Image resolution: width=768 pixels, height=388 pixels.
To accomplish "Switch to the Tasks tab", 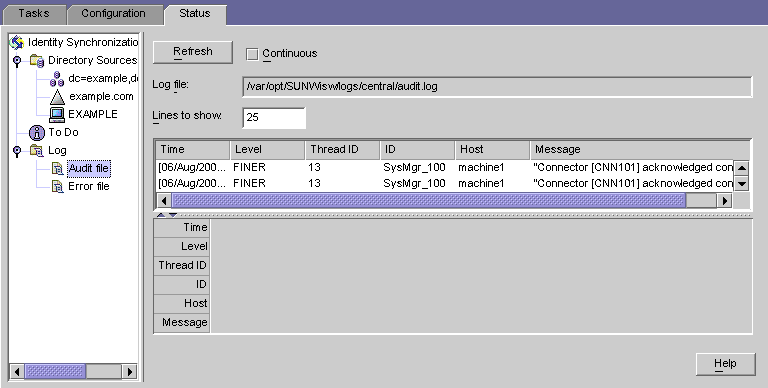I will tap(34, 14).
